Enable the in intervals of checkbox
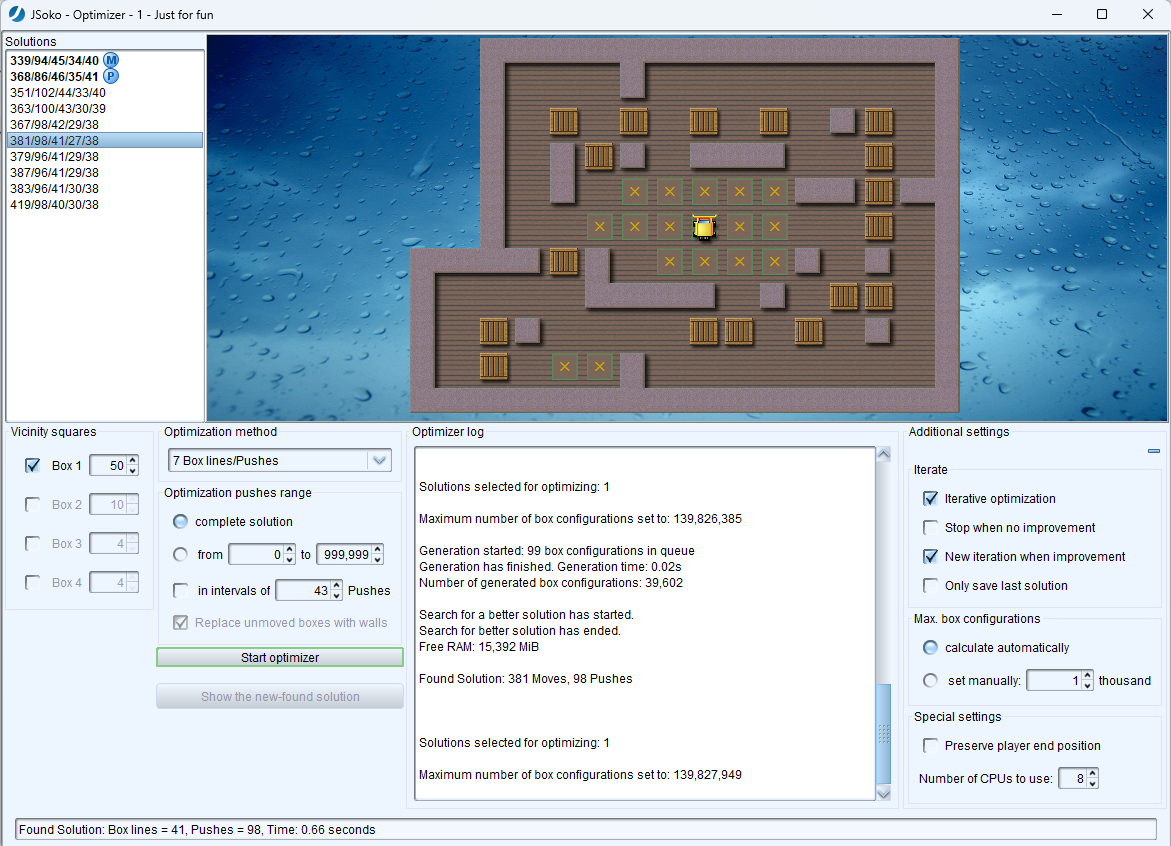The image size is (1171, 846). tap(180, 591)
